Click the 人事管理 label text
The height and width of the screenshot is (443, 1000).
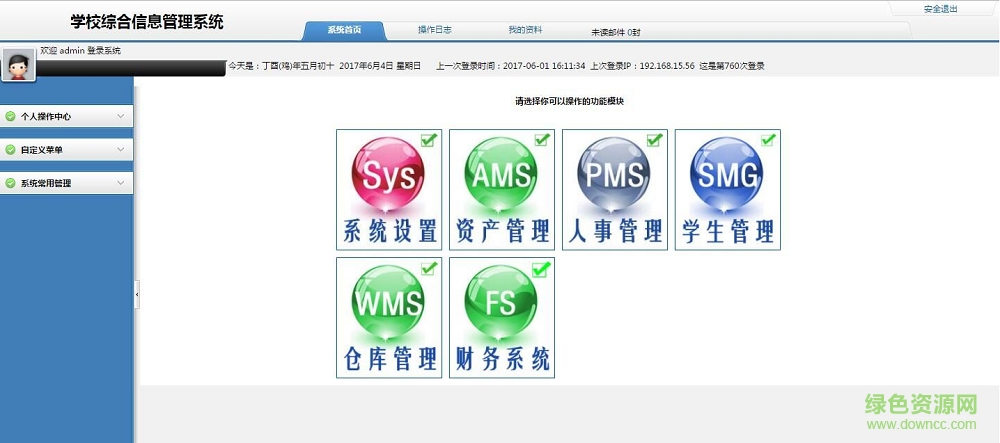coord(615,231)
